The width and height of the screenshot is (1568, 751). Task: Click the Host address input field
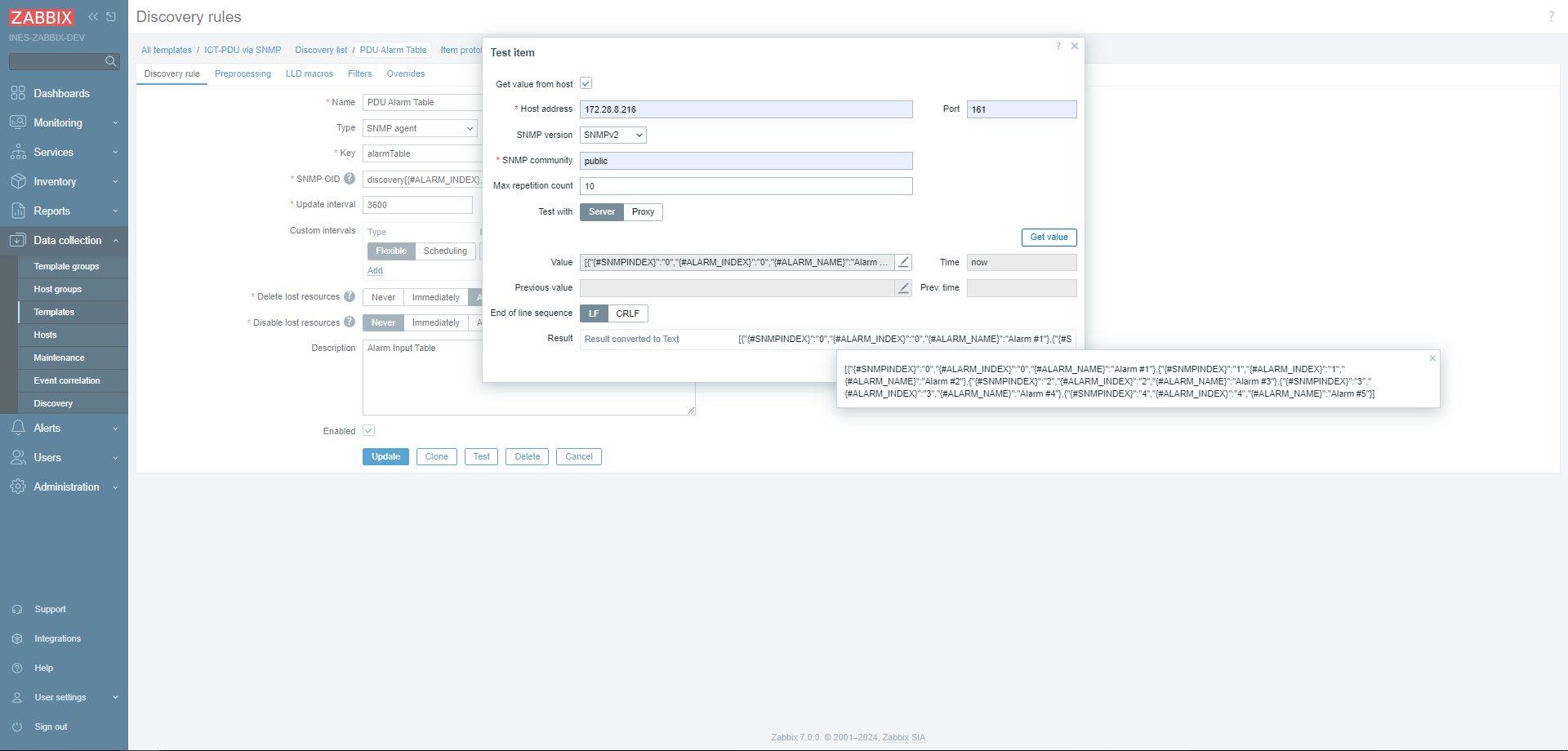pos(746,109)
